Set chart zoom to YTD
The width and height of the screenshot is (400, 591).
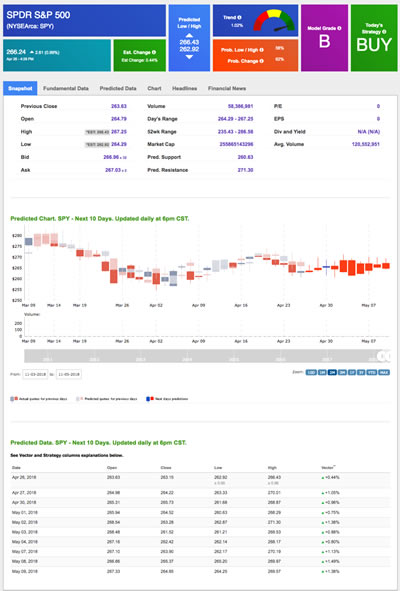(x=372, y=372)
